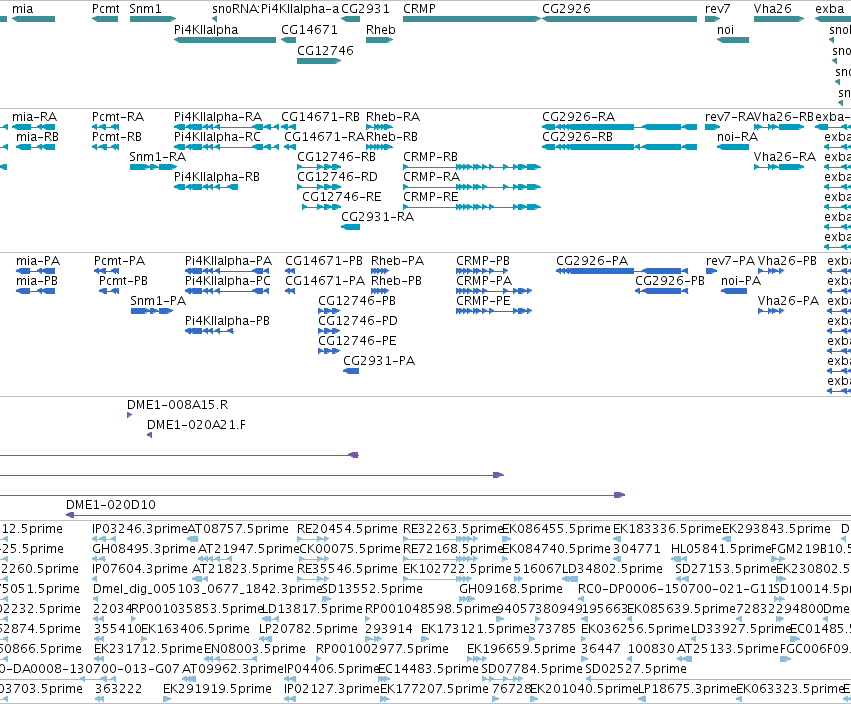This screenshot has width=851, height=704.
Task: Click the CG12746-RE transcript label
Action: [341, 197]
